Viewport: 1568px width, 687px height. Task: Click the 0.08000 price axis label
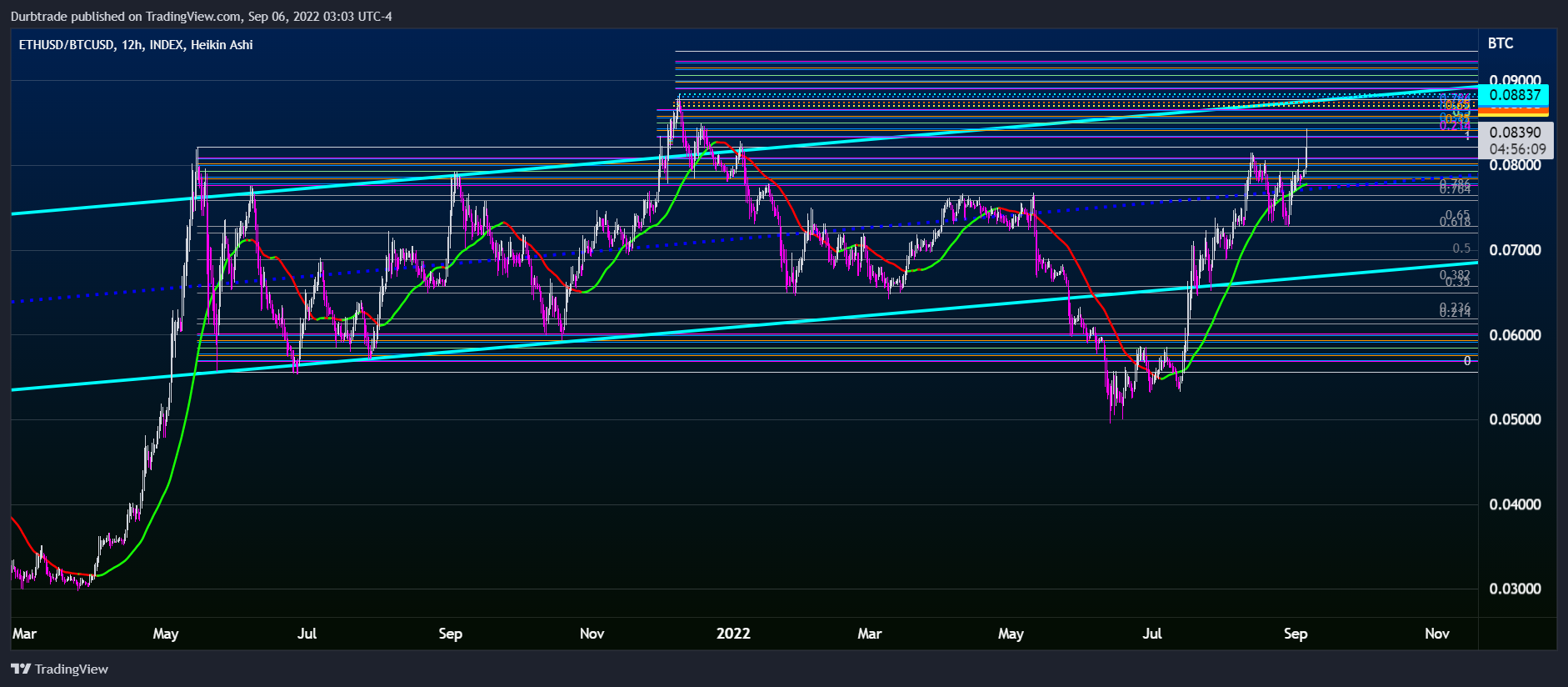tap(1515, 165)
